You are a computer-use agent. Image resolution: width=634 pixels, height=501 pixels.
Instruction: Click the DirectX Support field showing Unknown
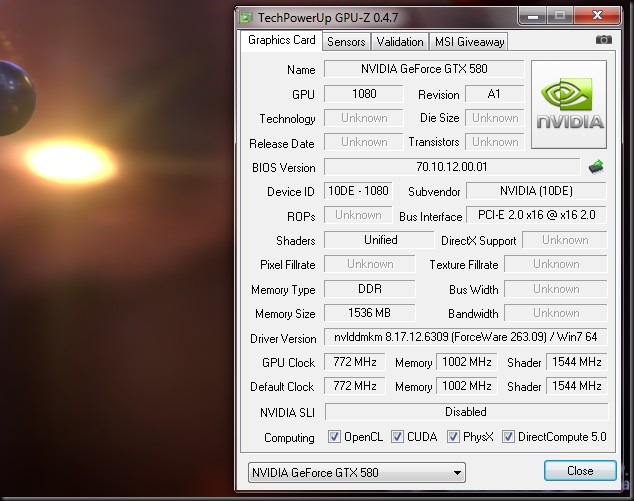(565, 240)
